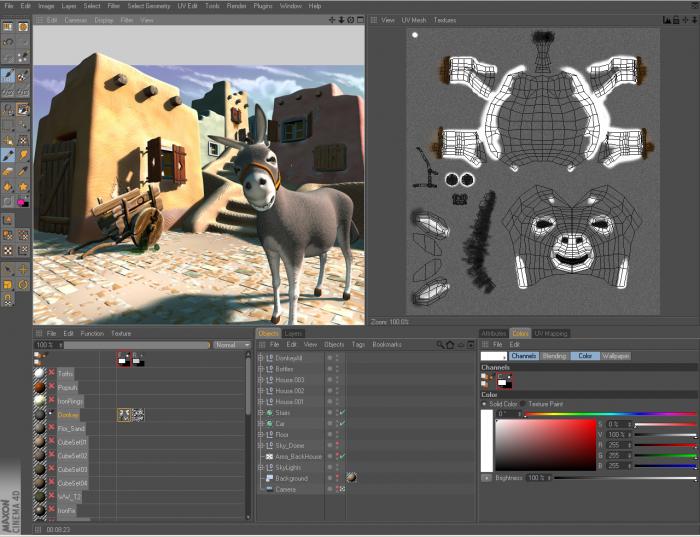
Task: Click the magenta foreground/background color icon
Action: [23, 202]
